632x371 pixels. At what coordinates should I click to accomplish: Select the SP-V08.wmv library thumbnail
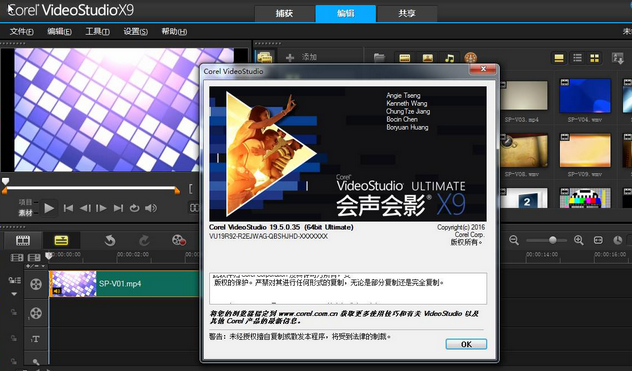524,151
